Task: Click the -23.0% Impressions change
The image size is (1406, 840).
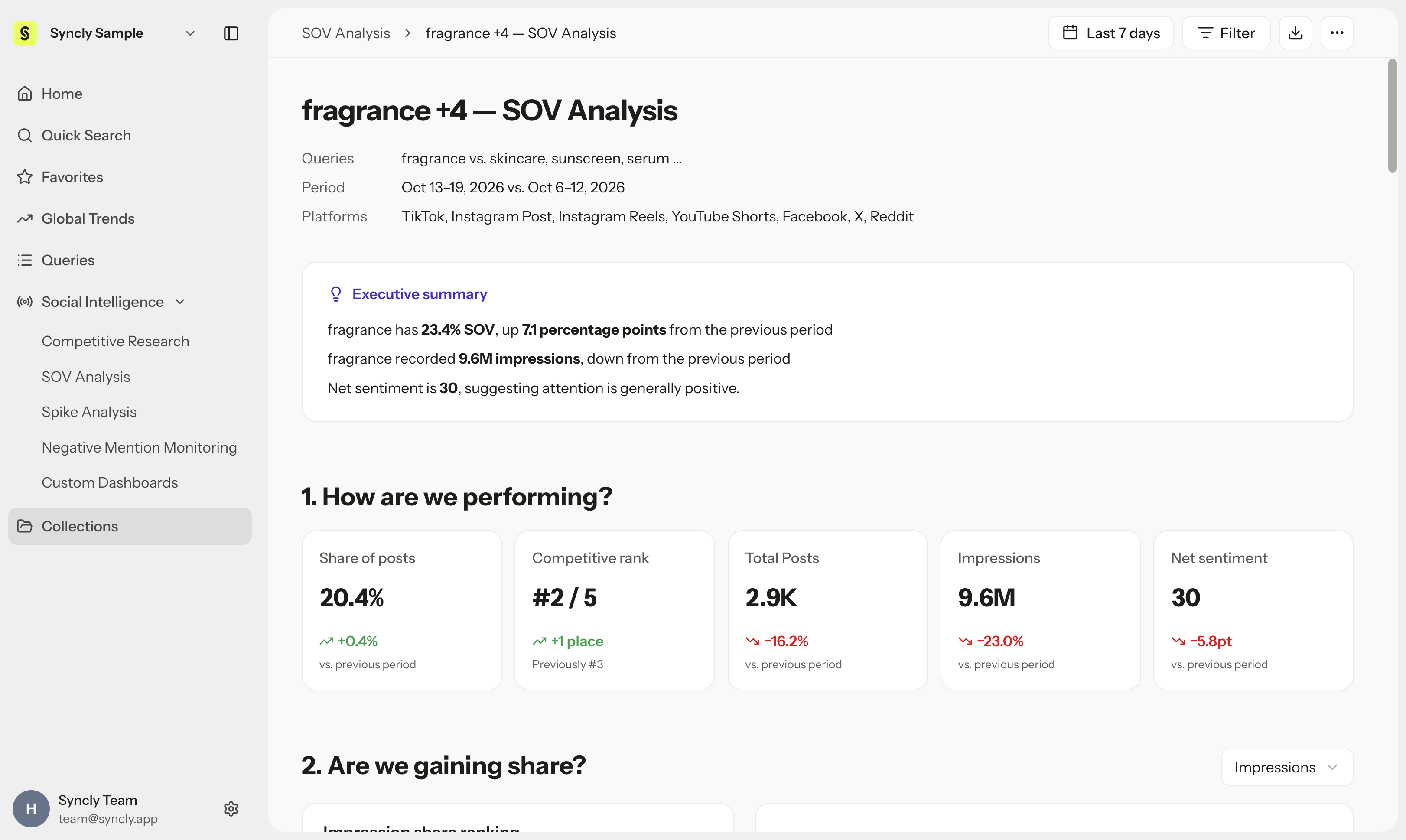Action: pos(999,641)
